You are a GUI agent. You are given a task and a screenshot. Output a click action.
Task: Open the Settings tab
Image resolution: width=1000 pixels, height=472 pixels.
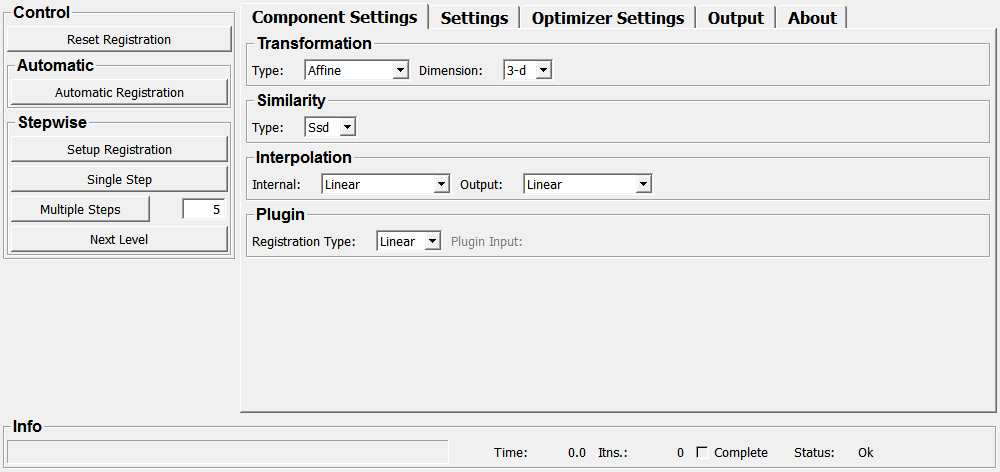pos(474,18)
